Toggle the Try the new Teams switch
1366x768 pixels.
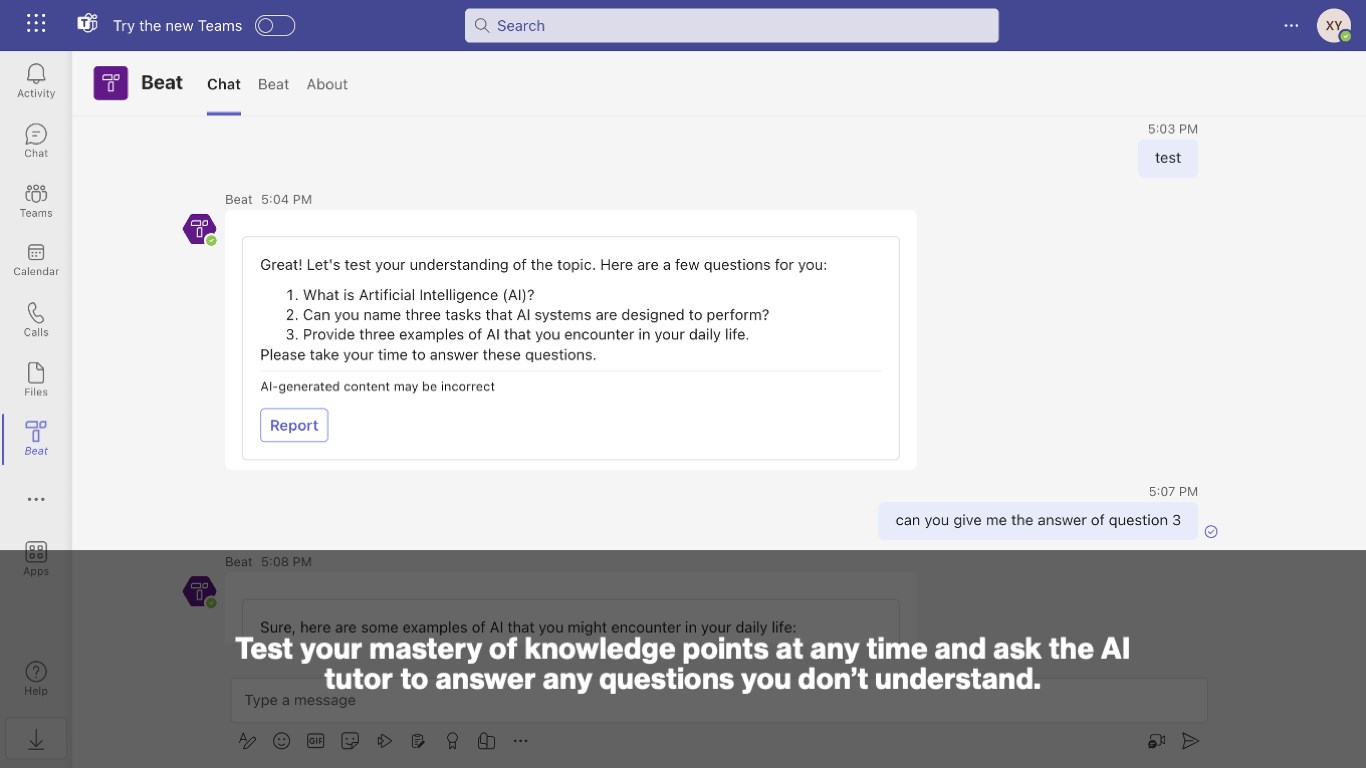point(275,26)
